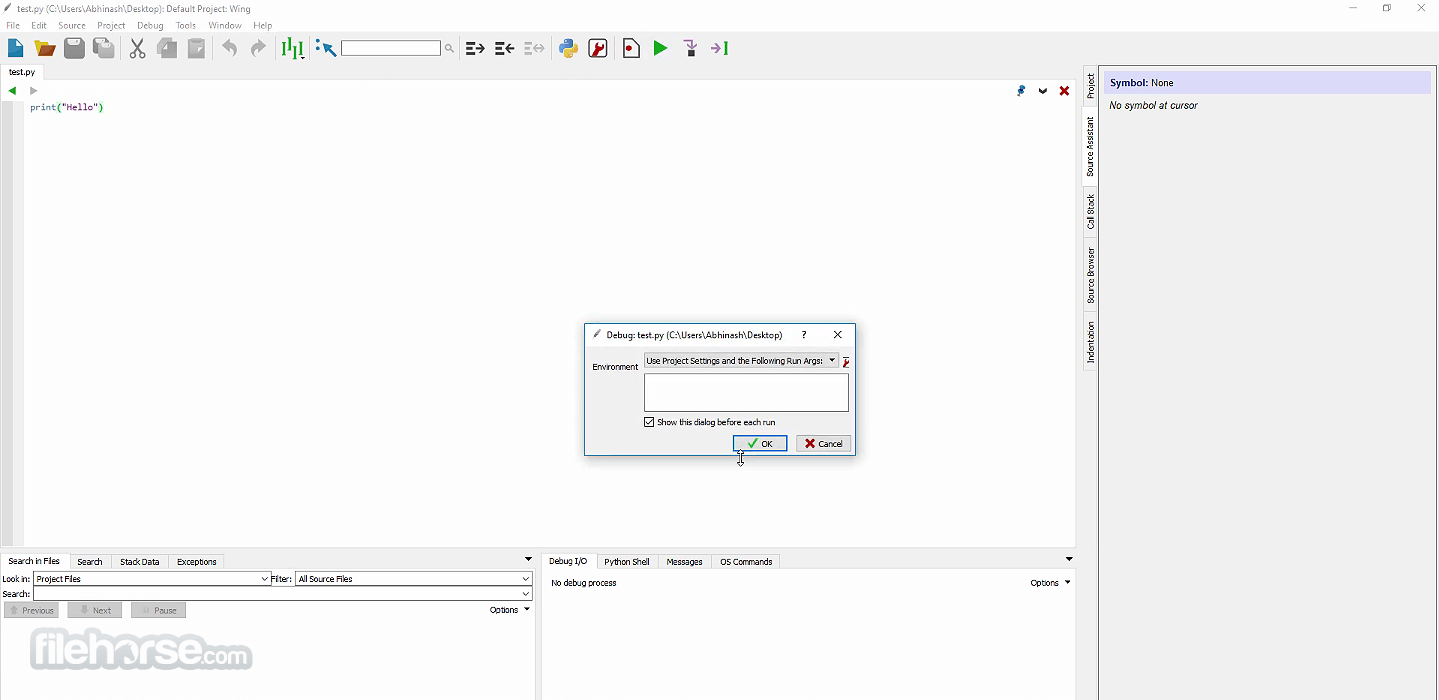1439x700 pixels.
Task: Open the editor options down-chevron menu
Action: click(x=1043, y=91)
